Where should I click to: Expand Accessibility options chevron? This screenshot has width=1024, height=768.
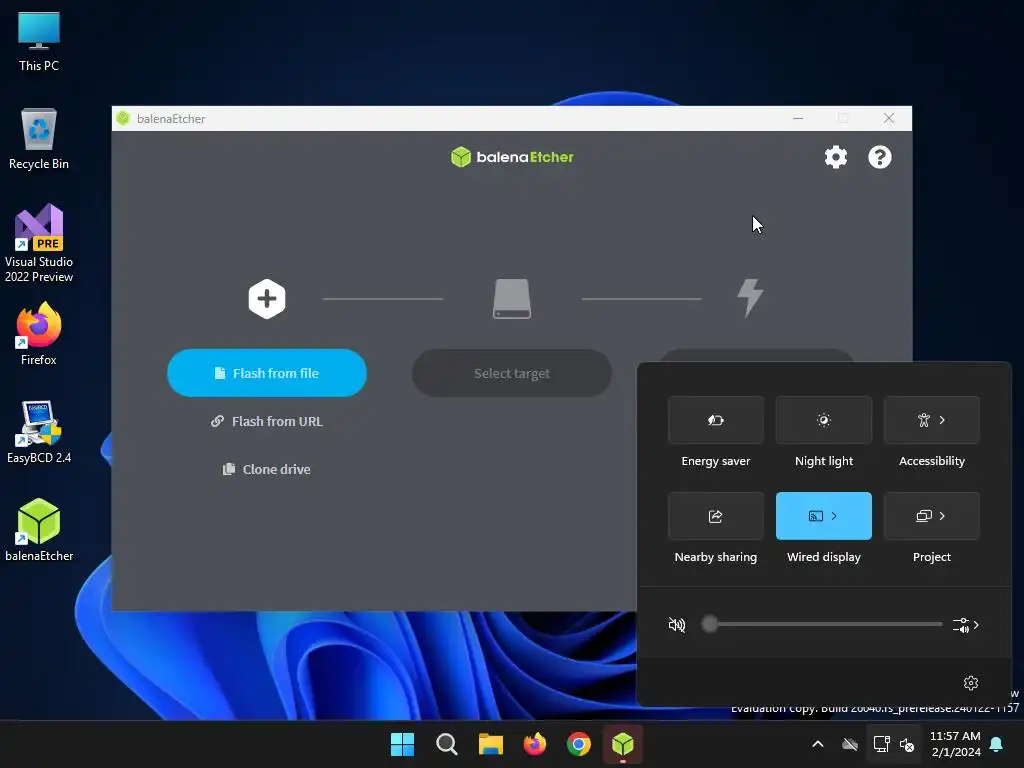tap(942, 420)
